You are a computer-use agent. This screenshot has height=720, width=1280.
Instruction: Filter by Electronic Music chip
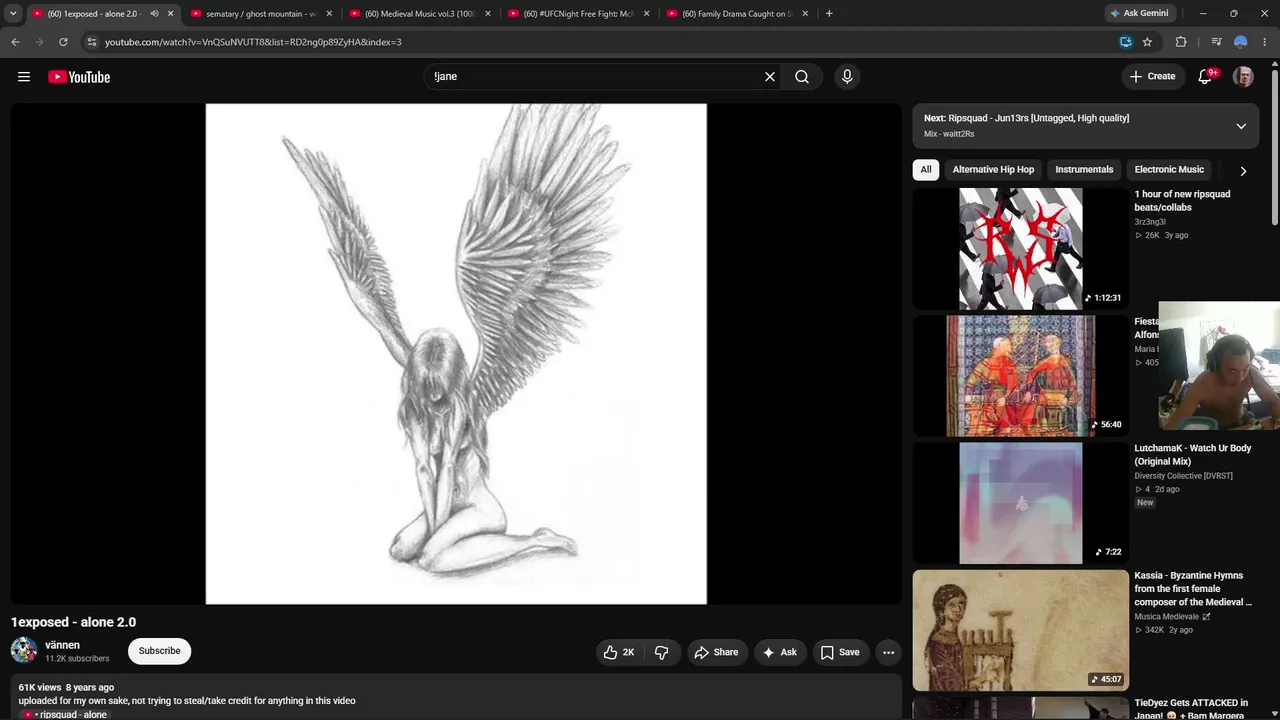[x=1169, y=170]
